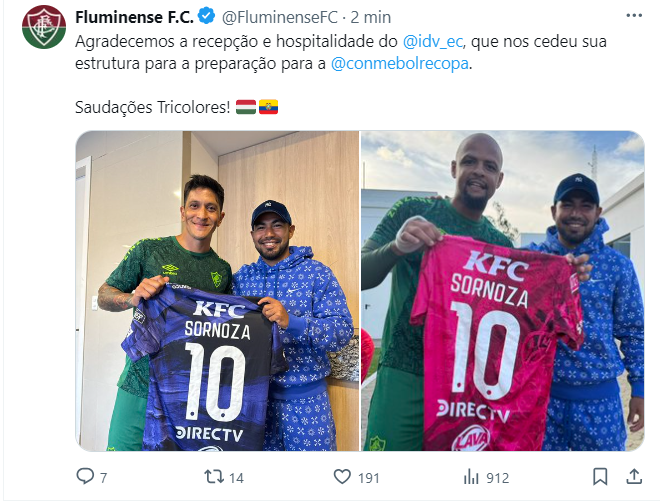660x501 pixels.
Task: Retweet the Fluminense post
Action: coord(214,477)
